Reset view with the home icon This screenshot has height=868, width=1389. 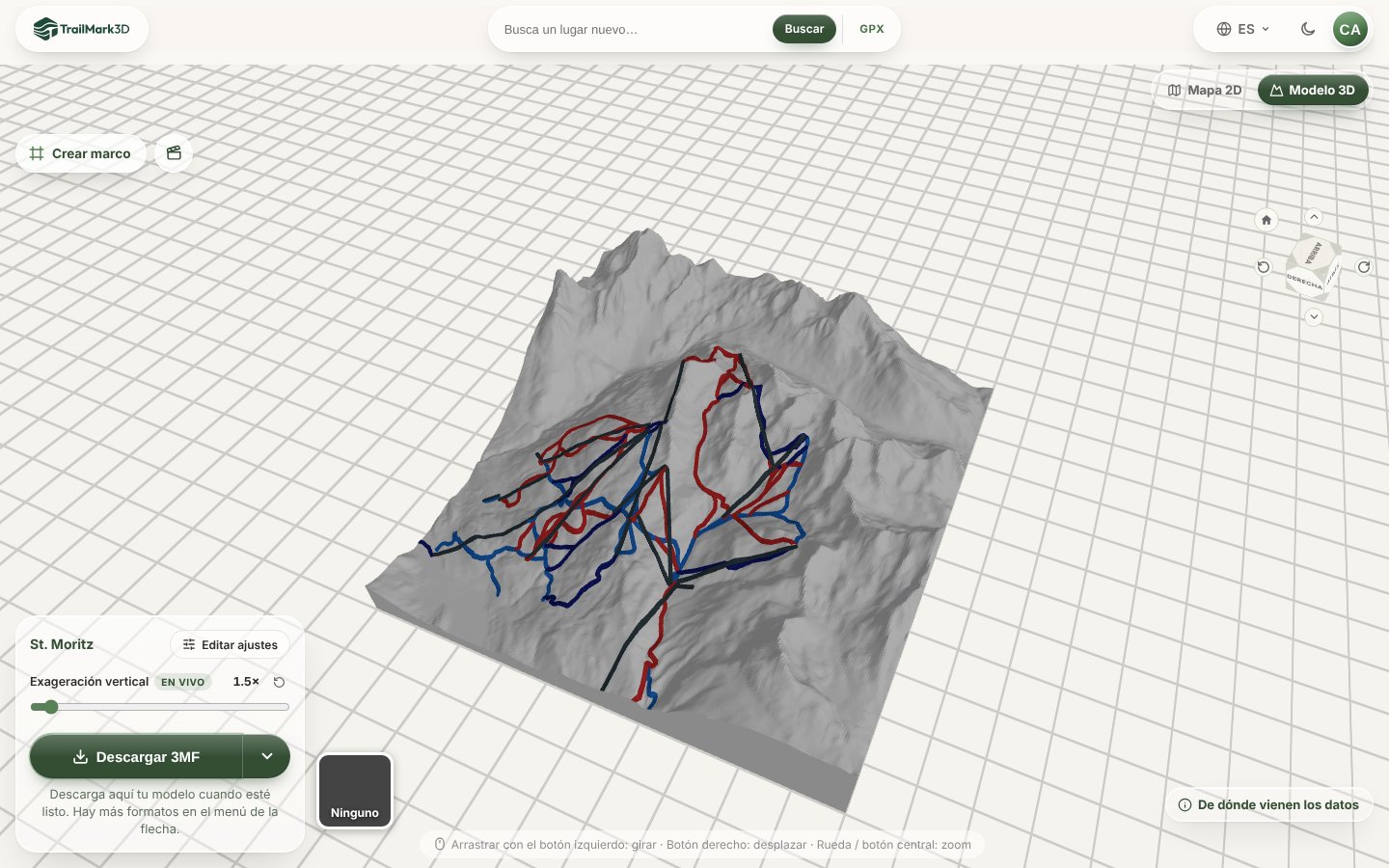pyautogui.click(x=1266, y=220)
